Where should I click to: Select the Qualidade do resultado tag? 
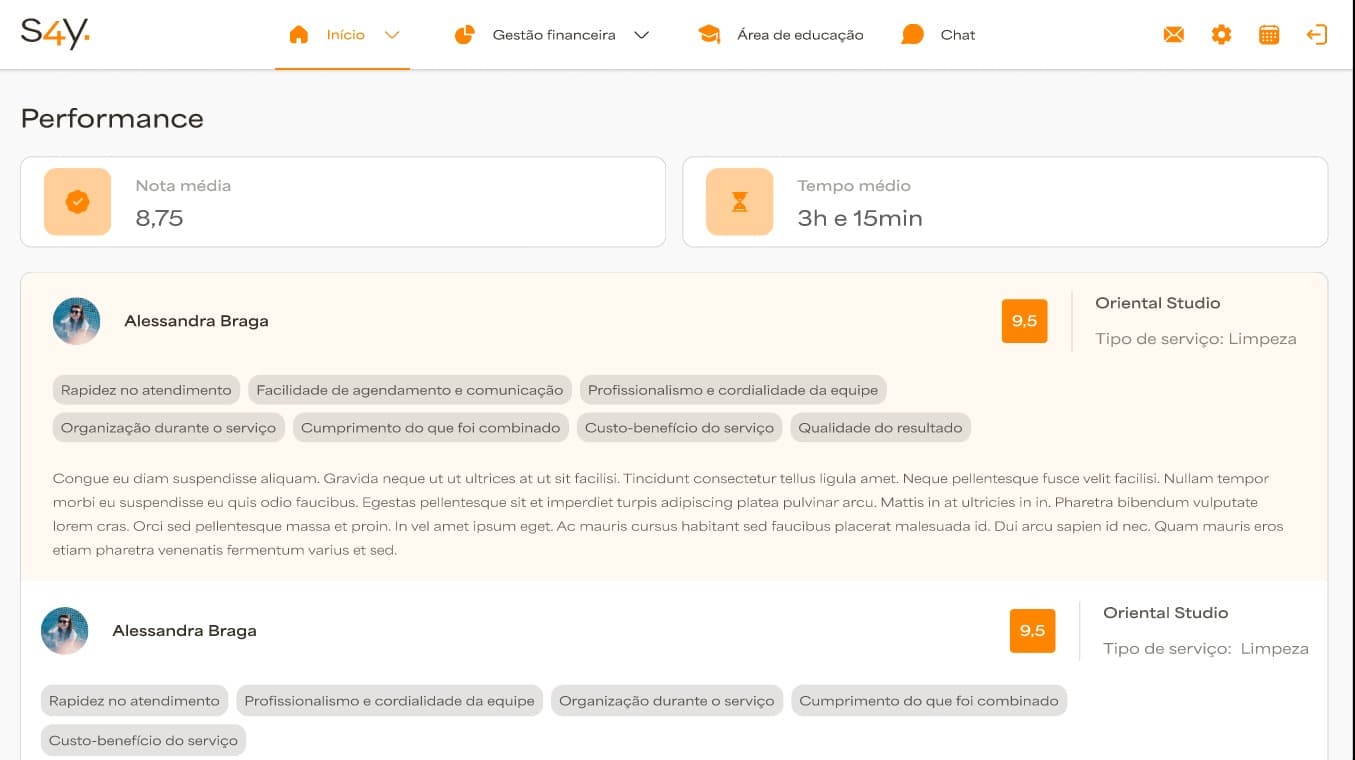pyautogui.click(x=880, y=428)
